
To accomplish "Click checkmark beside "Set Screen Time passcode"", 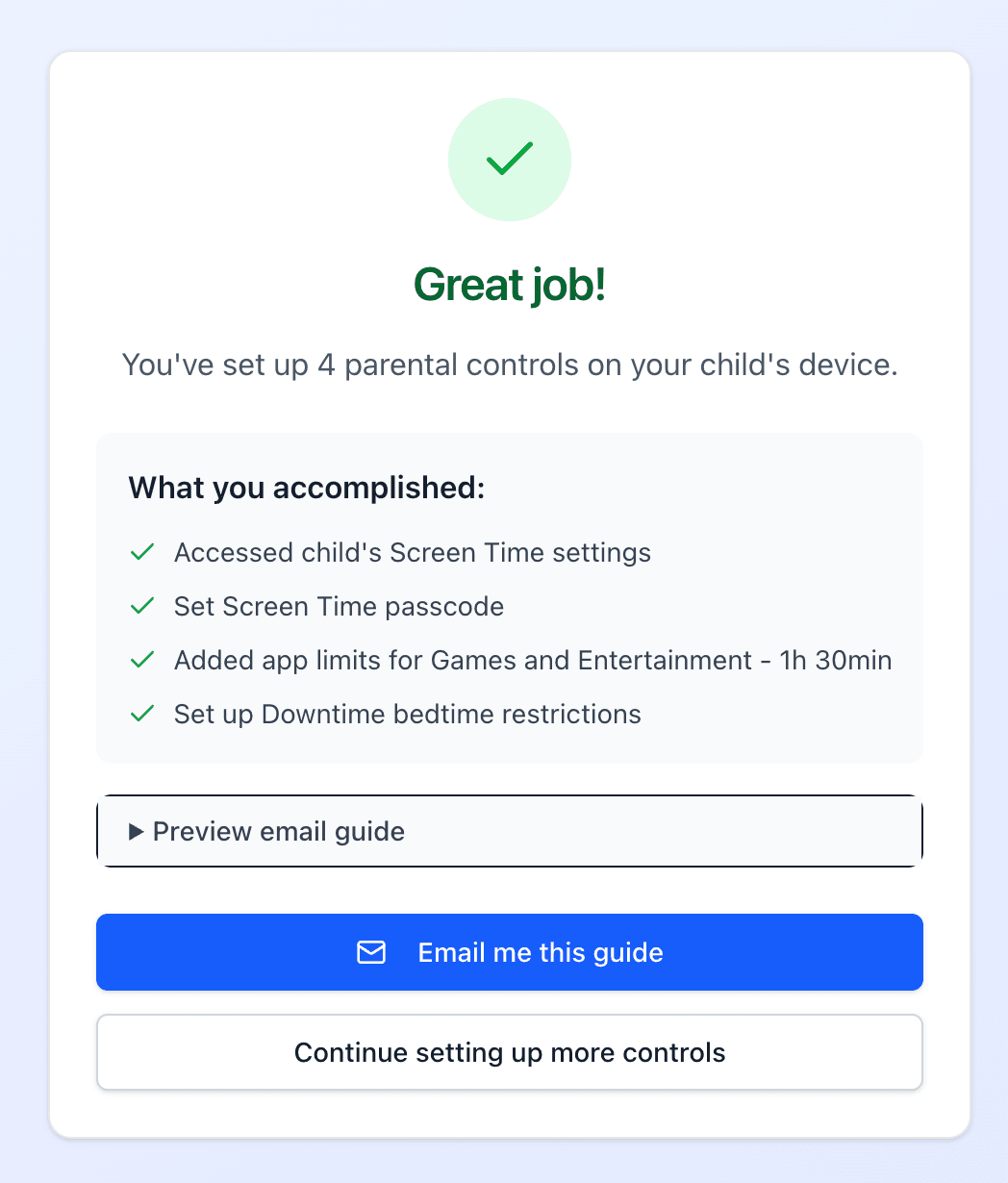I will coord(142,607).
